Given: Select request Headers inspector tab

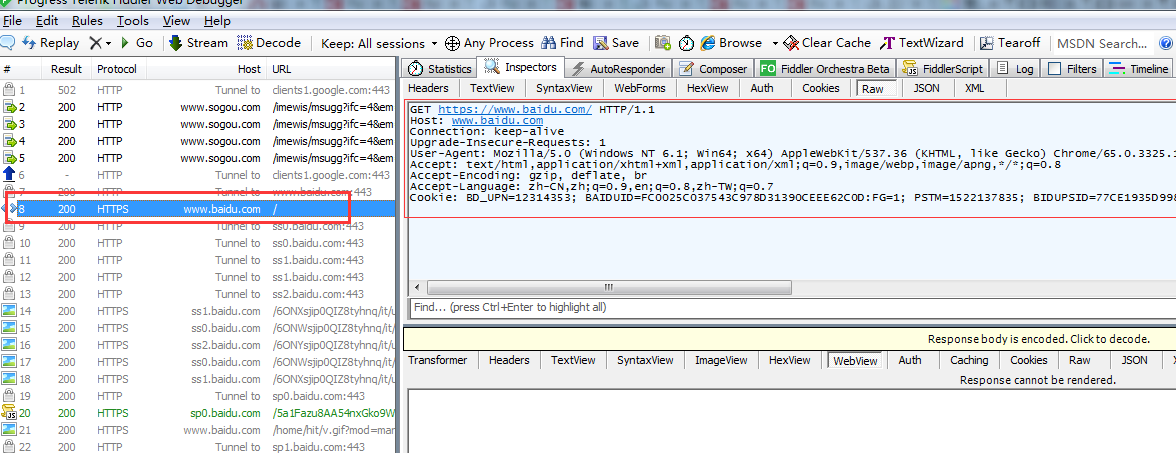Looking at the screenshot, I should 428,88.
